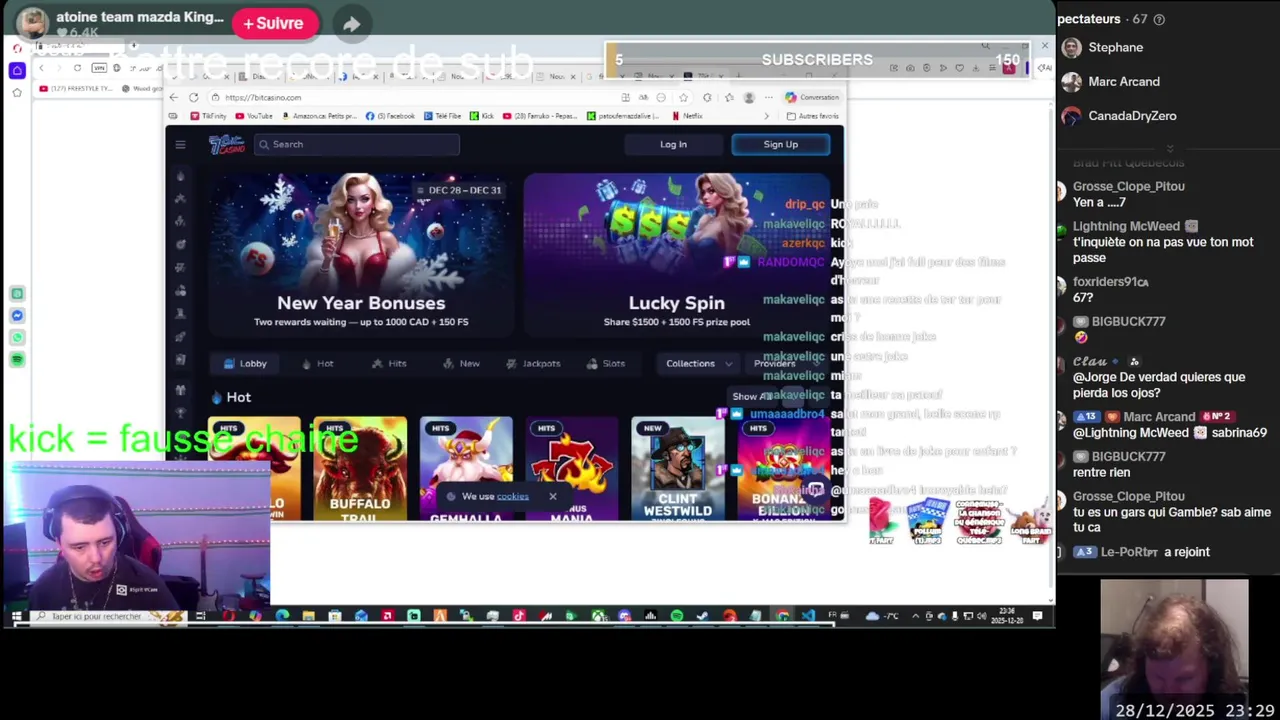Open the New Year Bonuses banner
Image resolution: width=1280 pixels, height=720 pixels.
click(361, 255)
